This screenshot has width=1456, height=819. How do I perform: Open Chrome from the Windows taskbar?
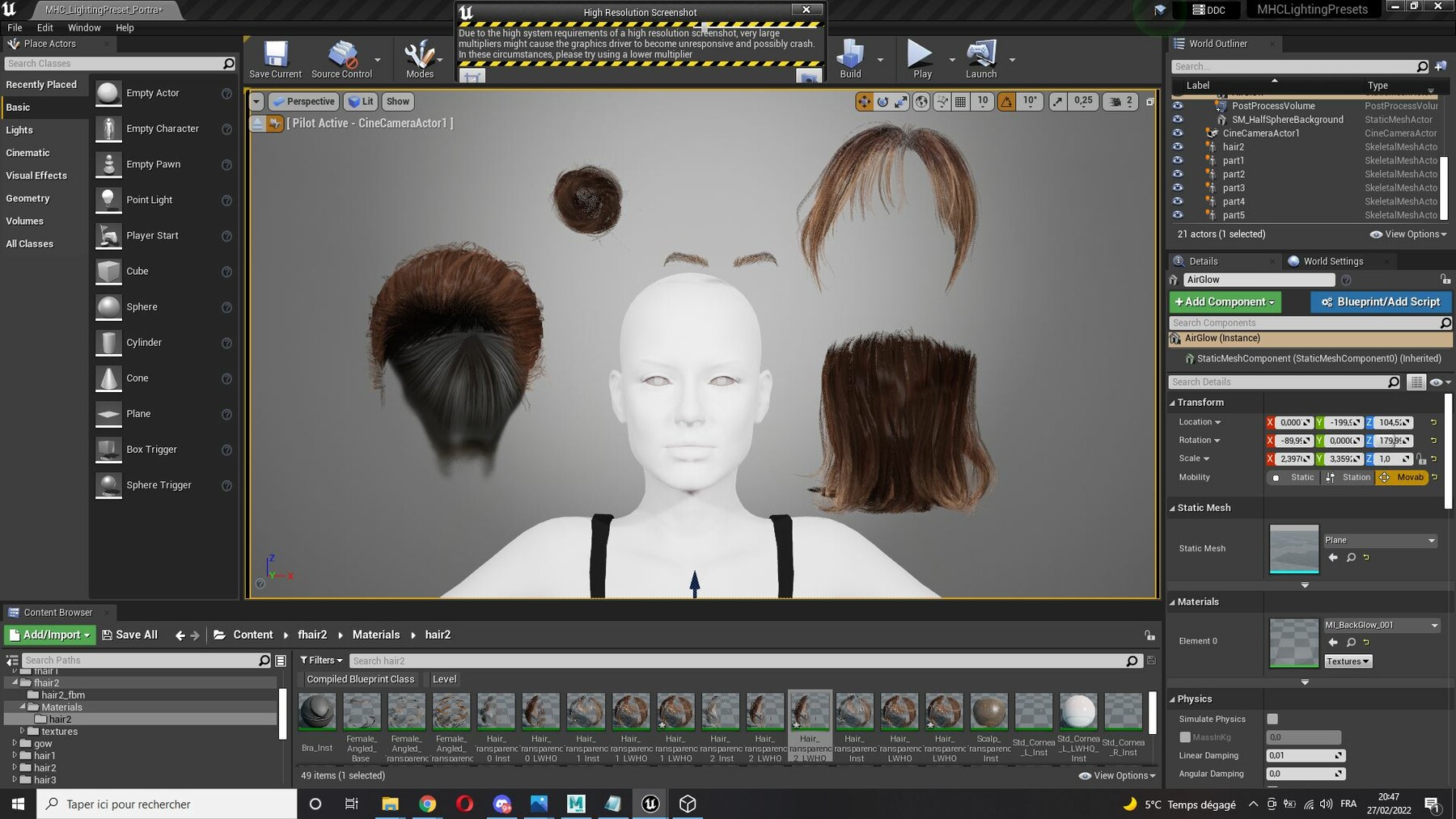pos(428,804)
